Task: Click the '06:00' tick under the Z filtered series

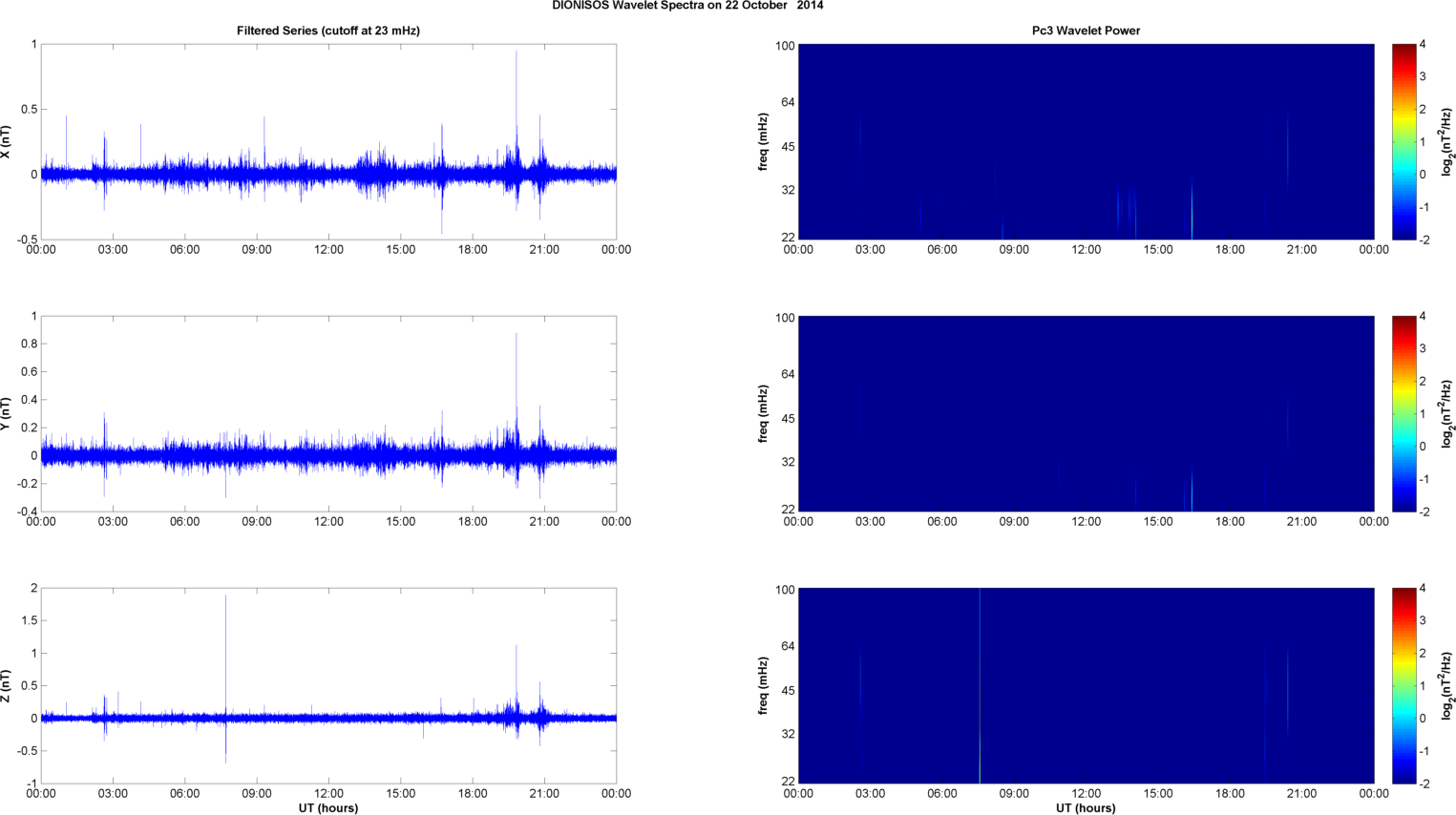Action: pos(184,794)
